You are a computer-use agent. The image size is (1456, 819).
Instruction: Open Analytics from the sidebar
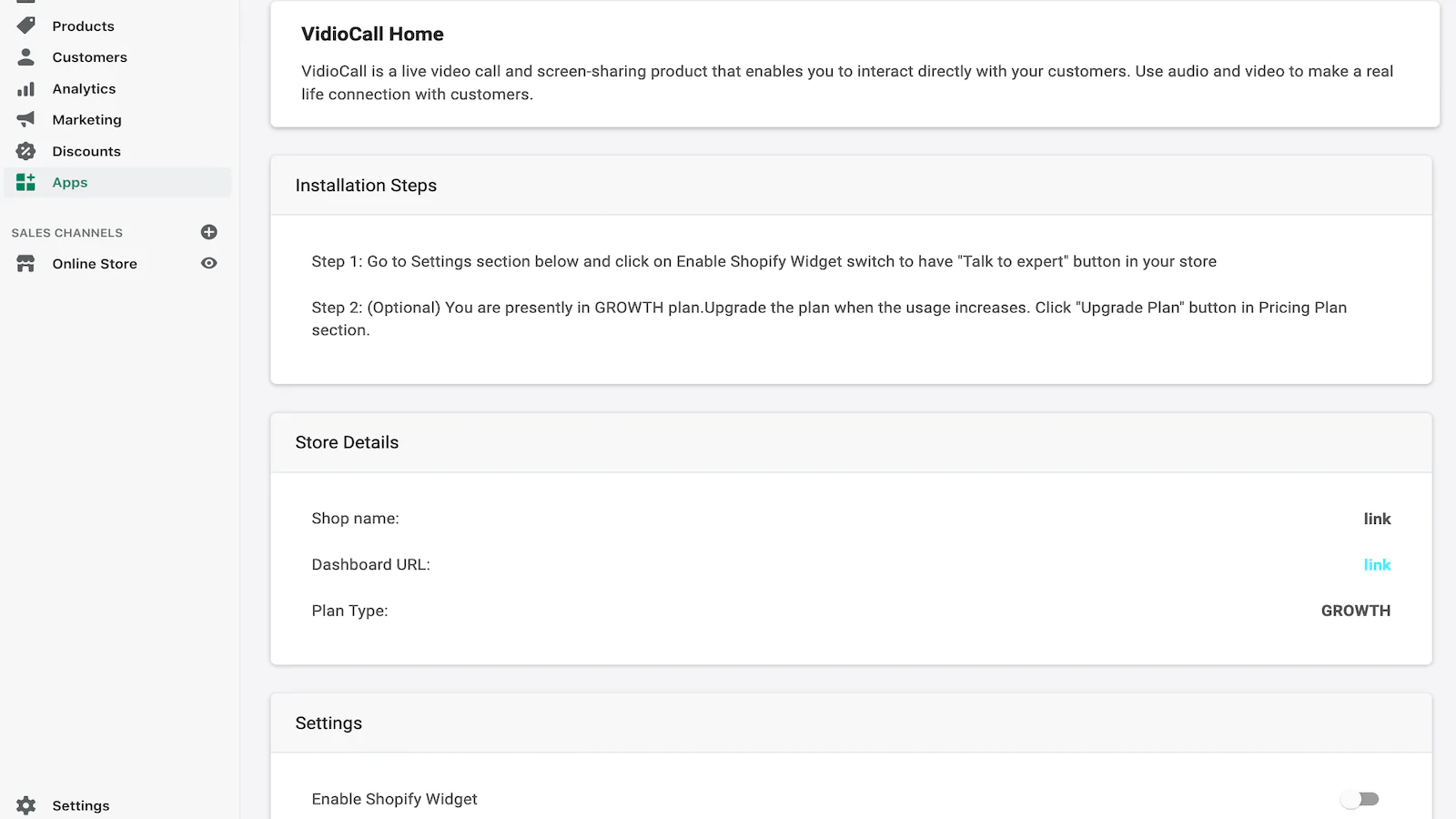(84, 88)
